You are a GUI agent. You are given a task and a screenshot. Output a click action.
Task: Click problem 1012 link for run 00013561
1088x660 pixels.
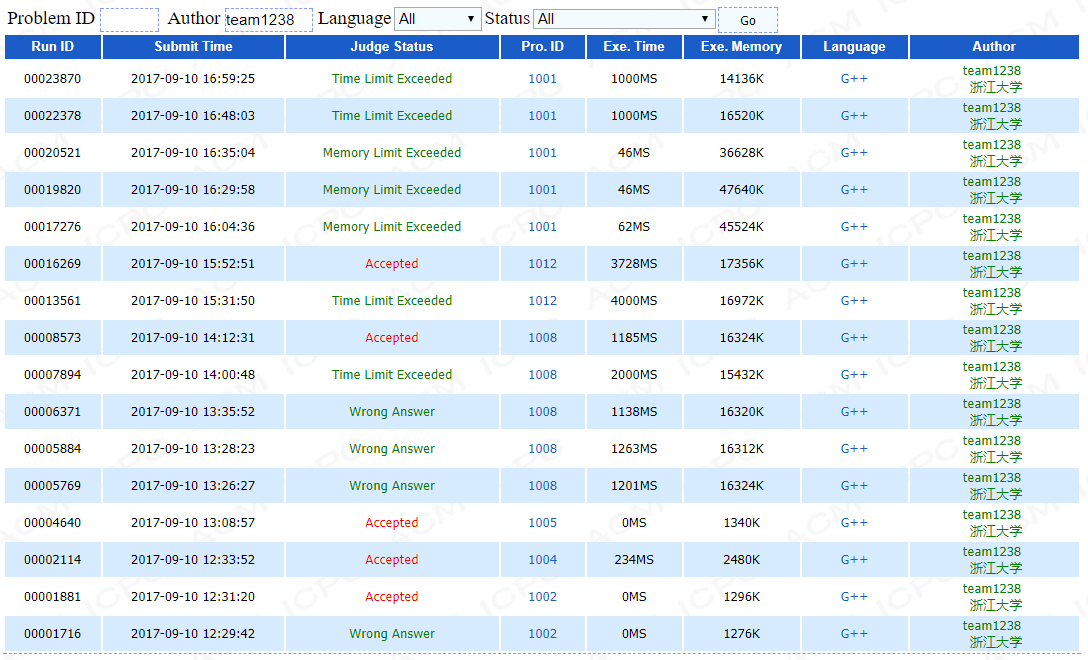542,301
